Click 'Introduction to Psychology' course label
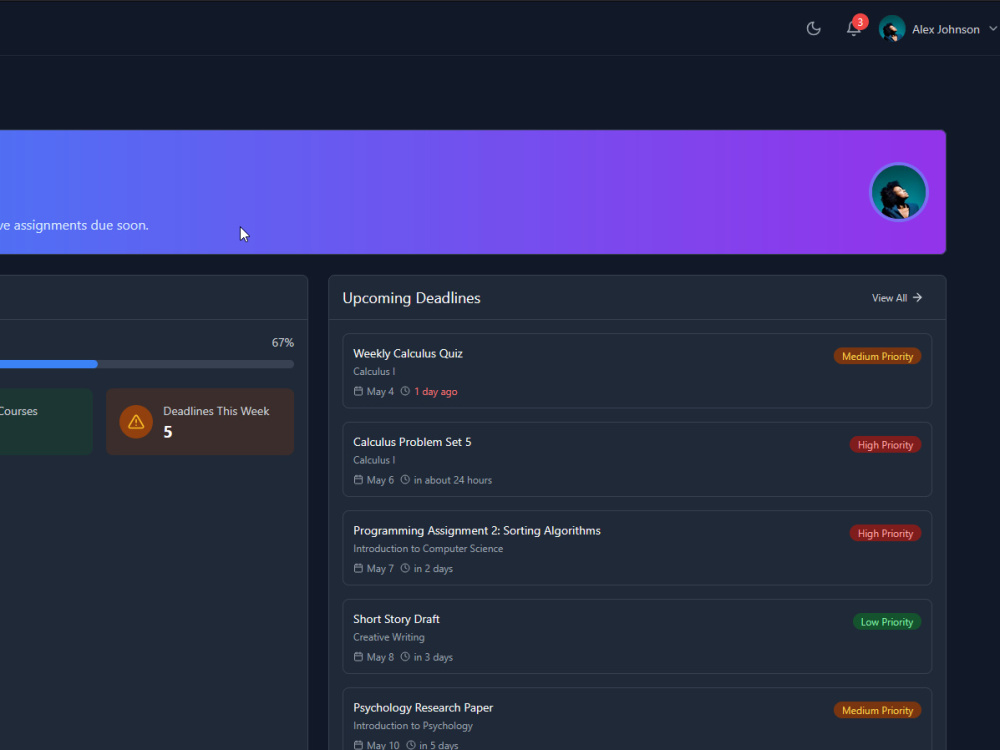The width and height of the screenshot is (1000, 750). 413,726
